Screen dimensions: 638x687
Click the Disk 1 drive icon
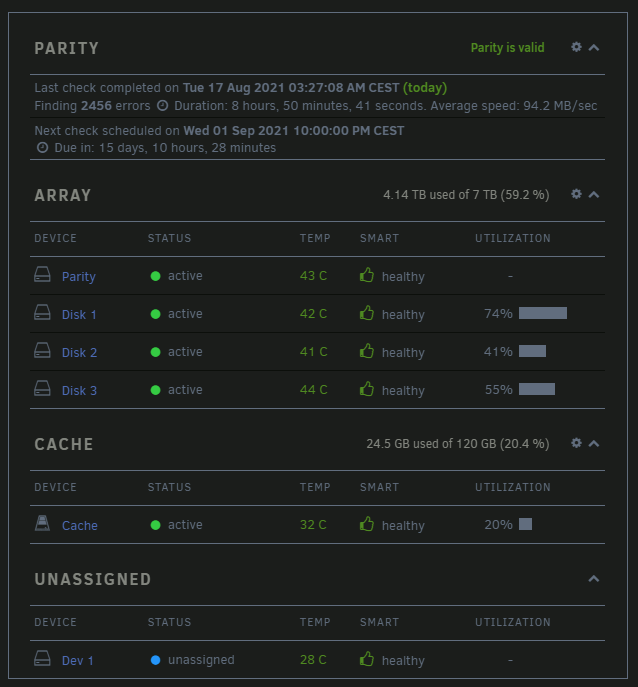(x=43, y=313)
